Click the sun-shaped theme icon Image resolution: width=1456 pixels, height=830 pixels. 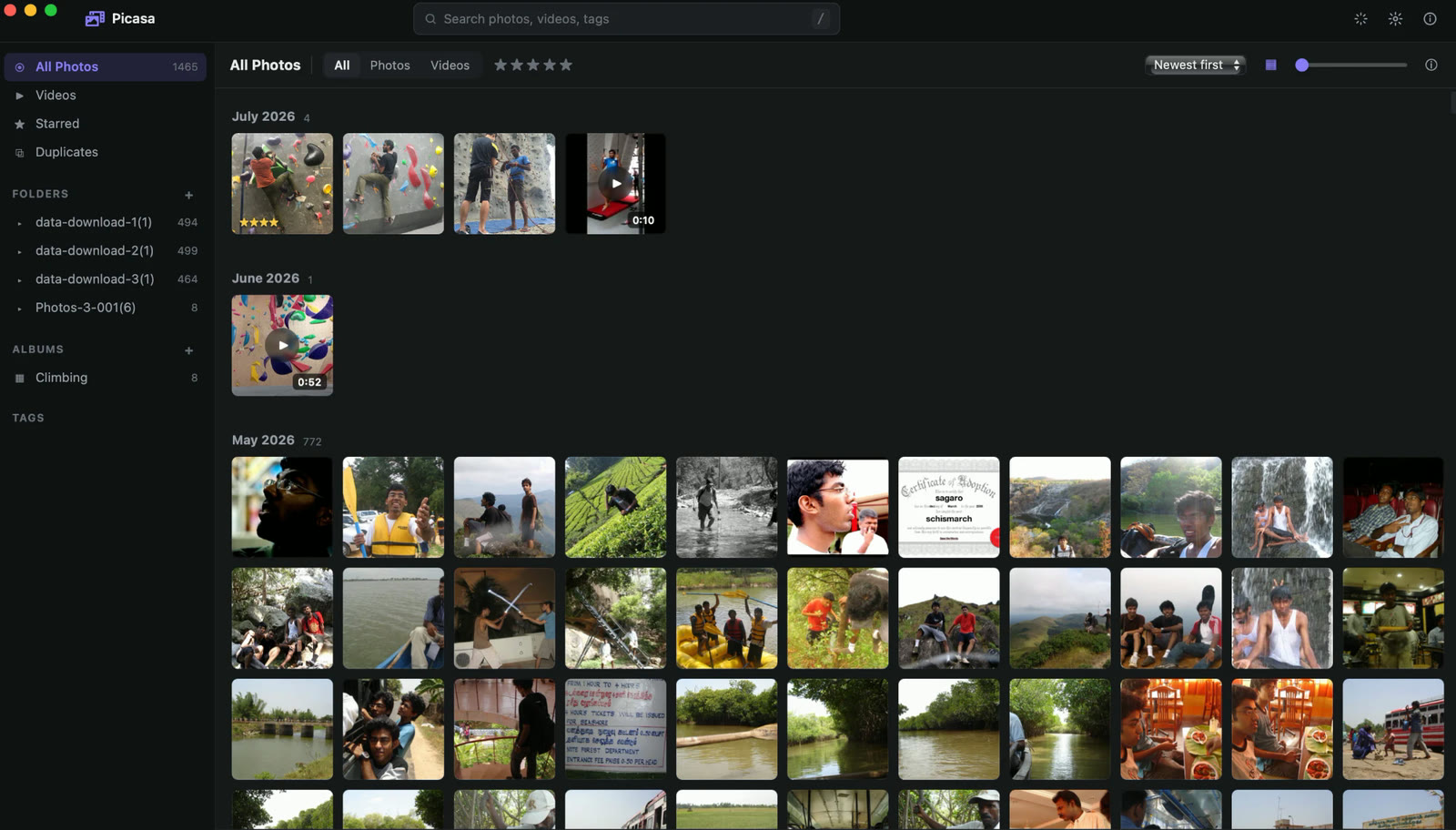point(1395,19)
